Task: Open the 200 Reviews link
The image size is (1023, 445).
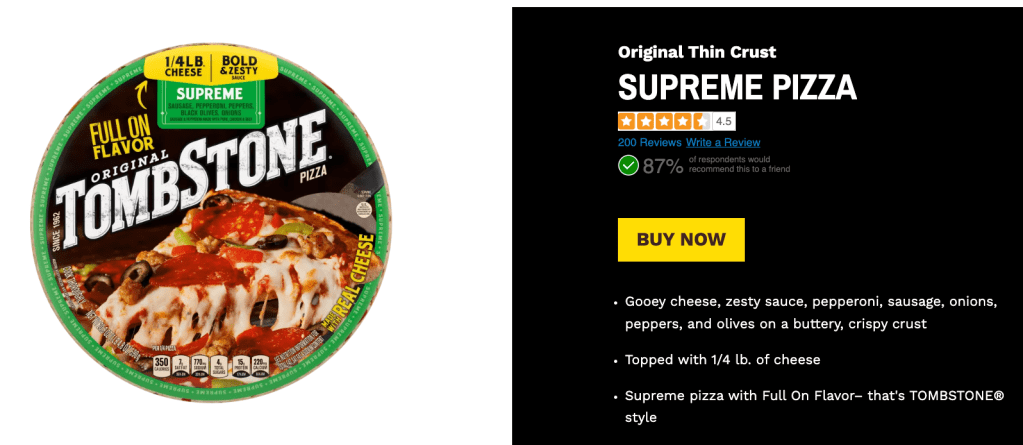Action: (649, 142)
